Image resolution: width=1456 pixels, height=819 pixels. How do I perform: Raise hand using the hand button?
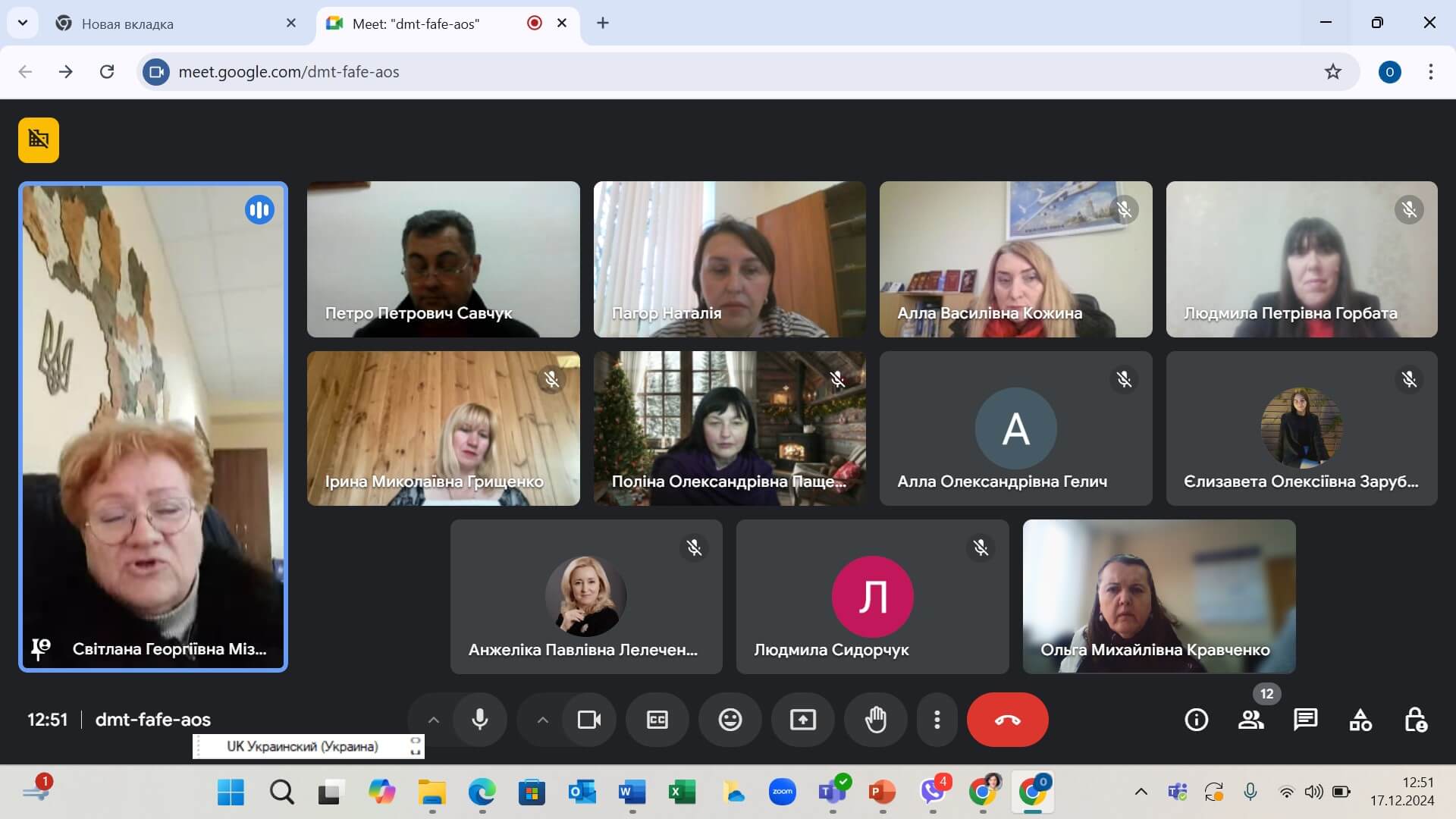pyautogui.click(x=875, y=720)
